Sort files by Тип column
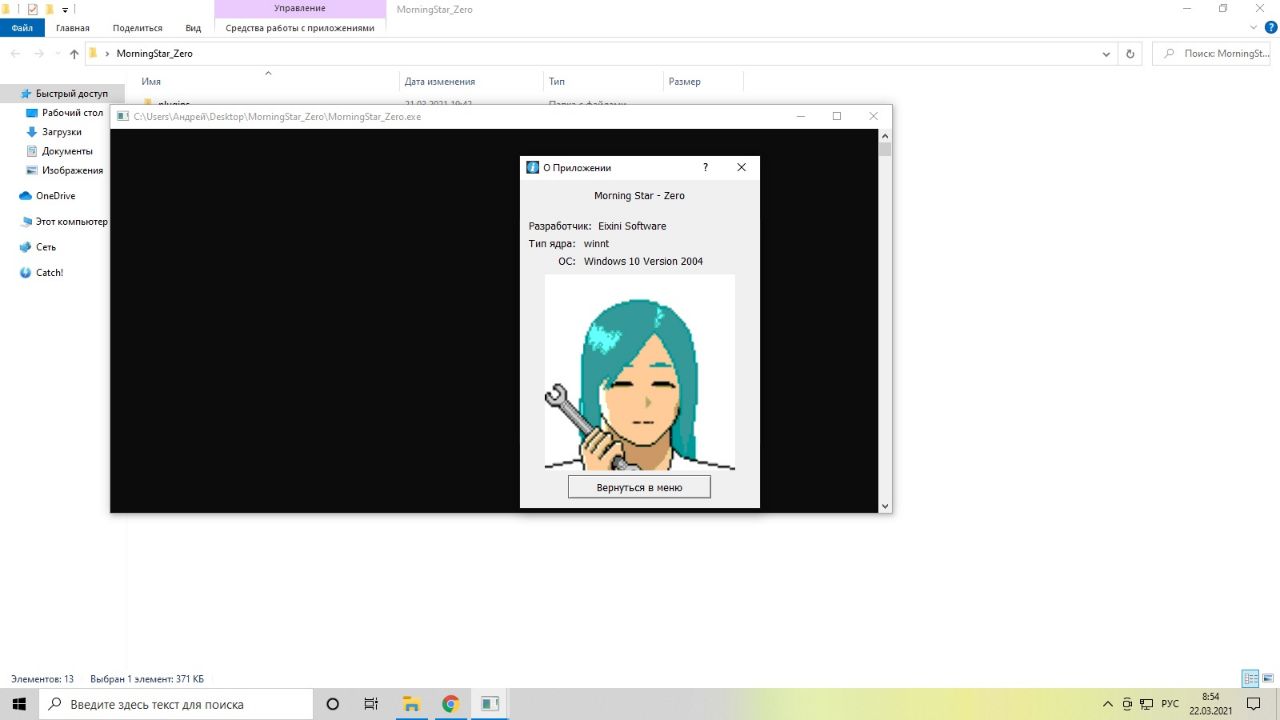This screenshot has width=1280, height=720. (x=557, y=81)
